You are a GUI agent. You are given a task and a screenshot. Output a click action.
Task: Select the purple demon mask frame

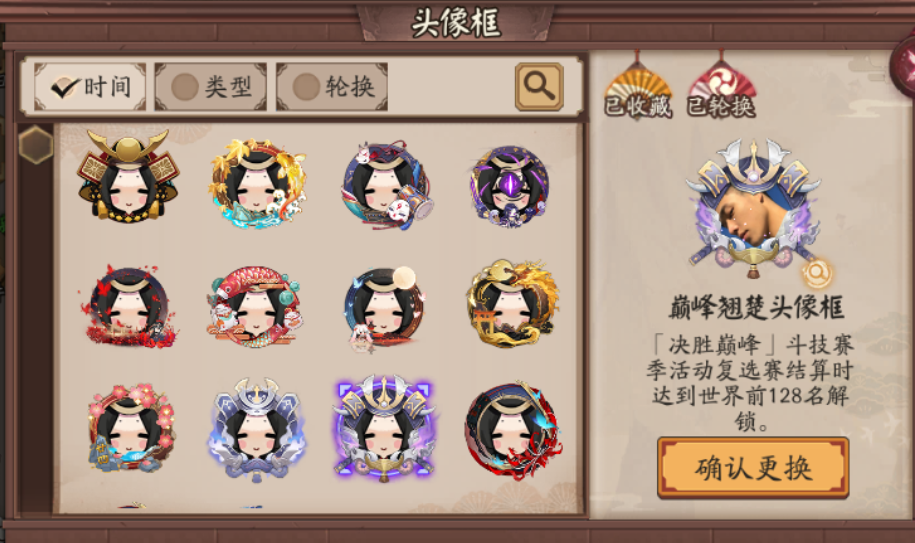[511, 186]
